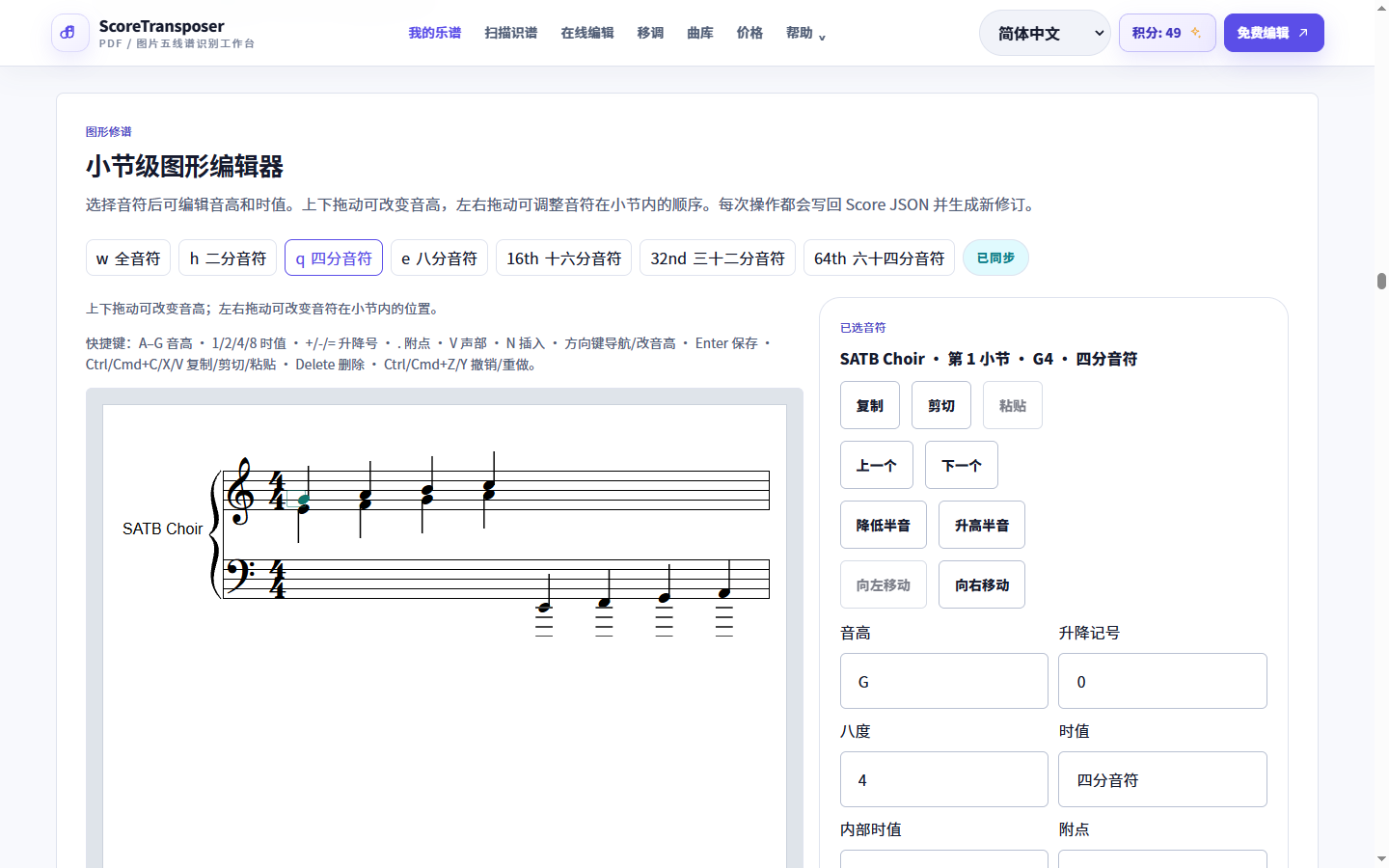This screenshot has width=1389, height=868.
Task: Click the 向右移动 button
Action: [x=982, y=584]
